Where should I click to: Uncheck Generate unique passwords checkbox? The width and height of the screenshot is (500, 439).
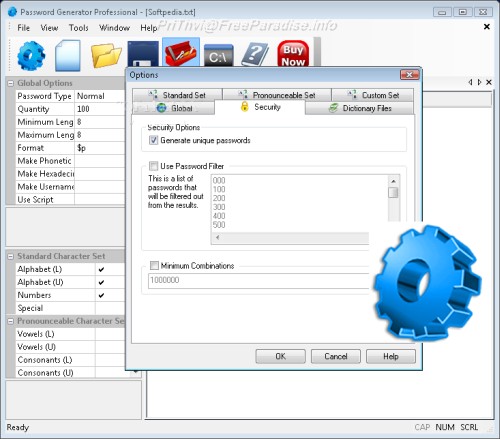tap(153, 140)
